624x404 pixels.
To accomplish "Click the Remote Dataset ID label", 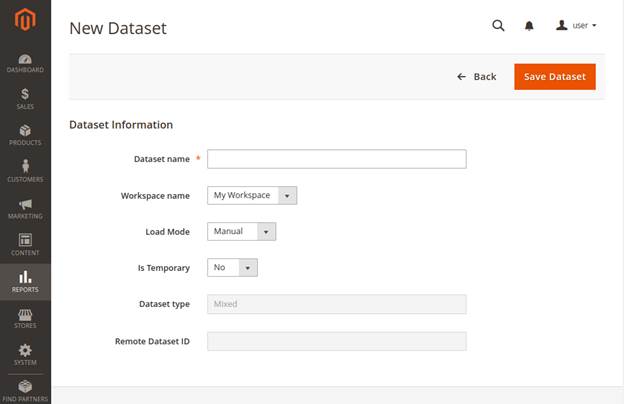I will point(152,342).
